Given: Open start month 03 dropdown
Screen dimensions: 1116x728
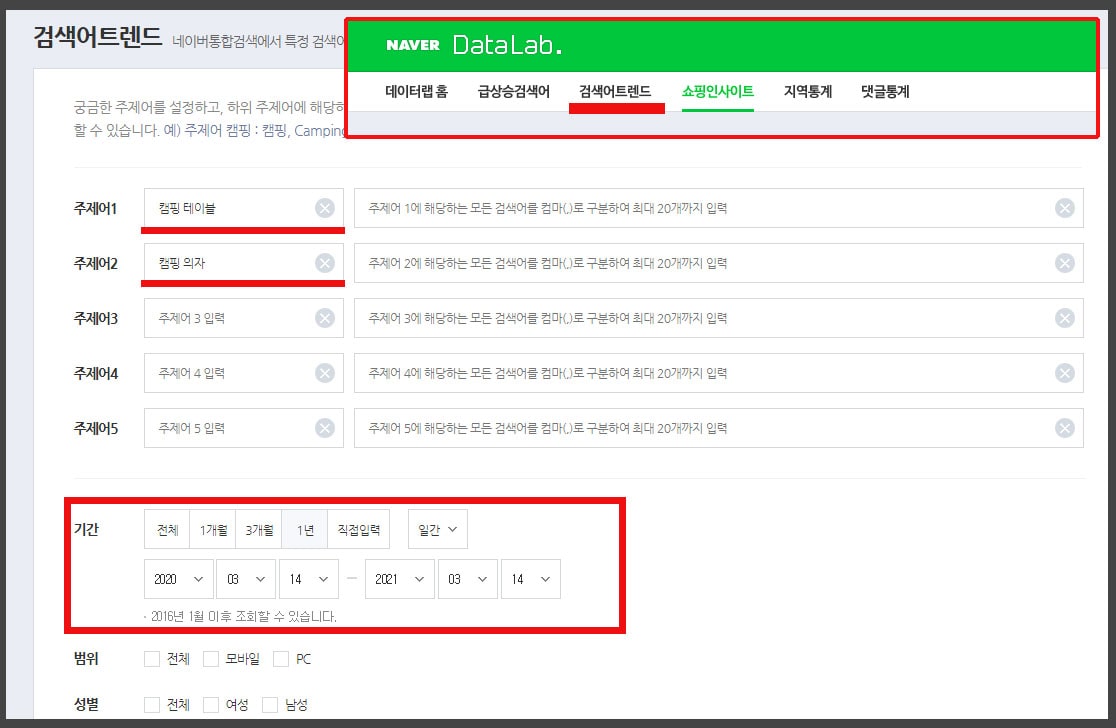Looking at the screenshot, I should [246, 579].
